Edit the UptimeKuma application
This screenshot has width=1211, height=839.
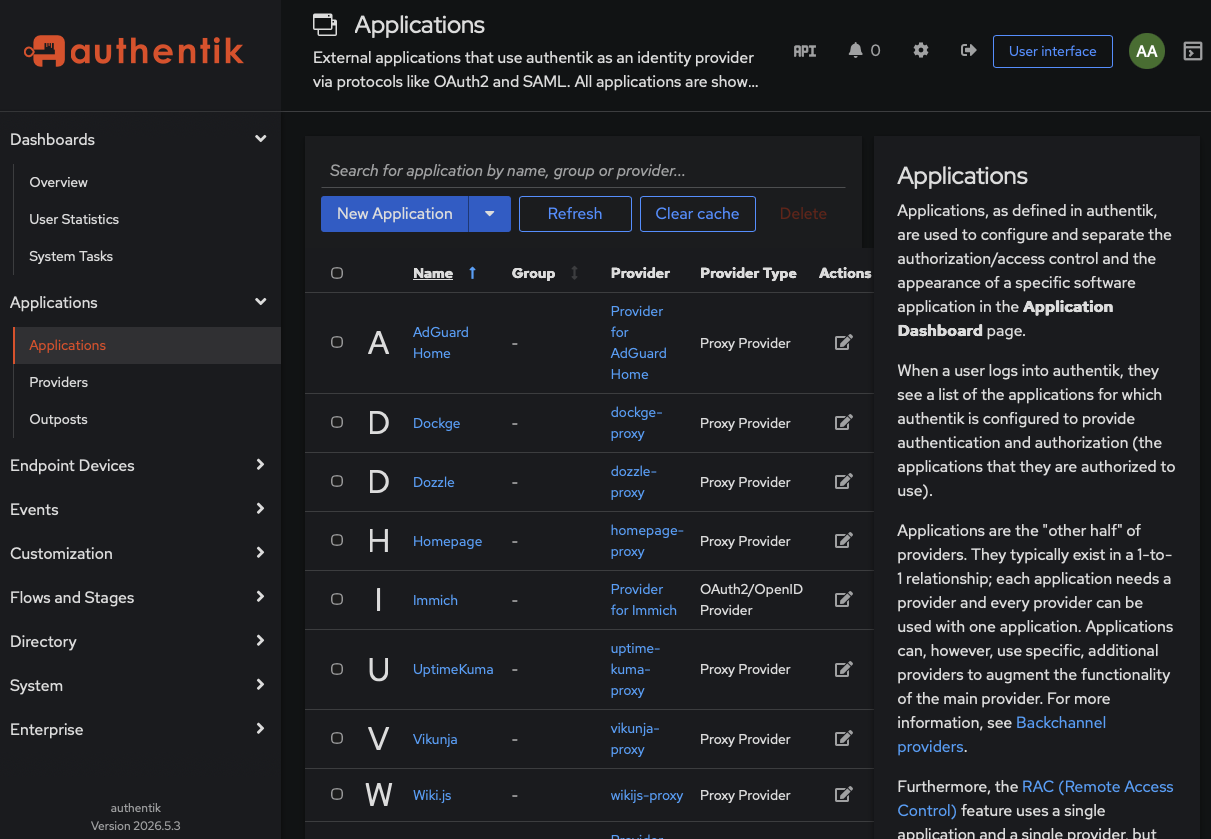844,669
